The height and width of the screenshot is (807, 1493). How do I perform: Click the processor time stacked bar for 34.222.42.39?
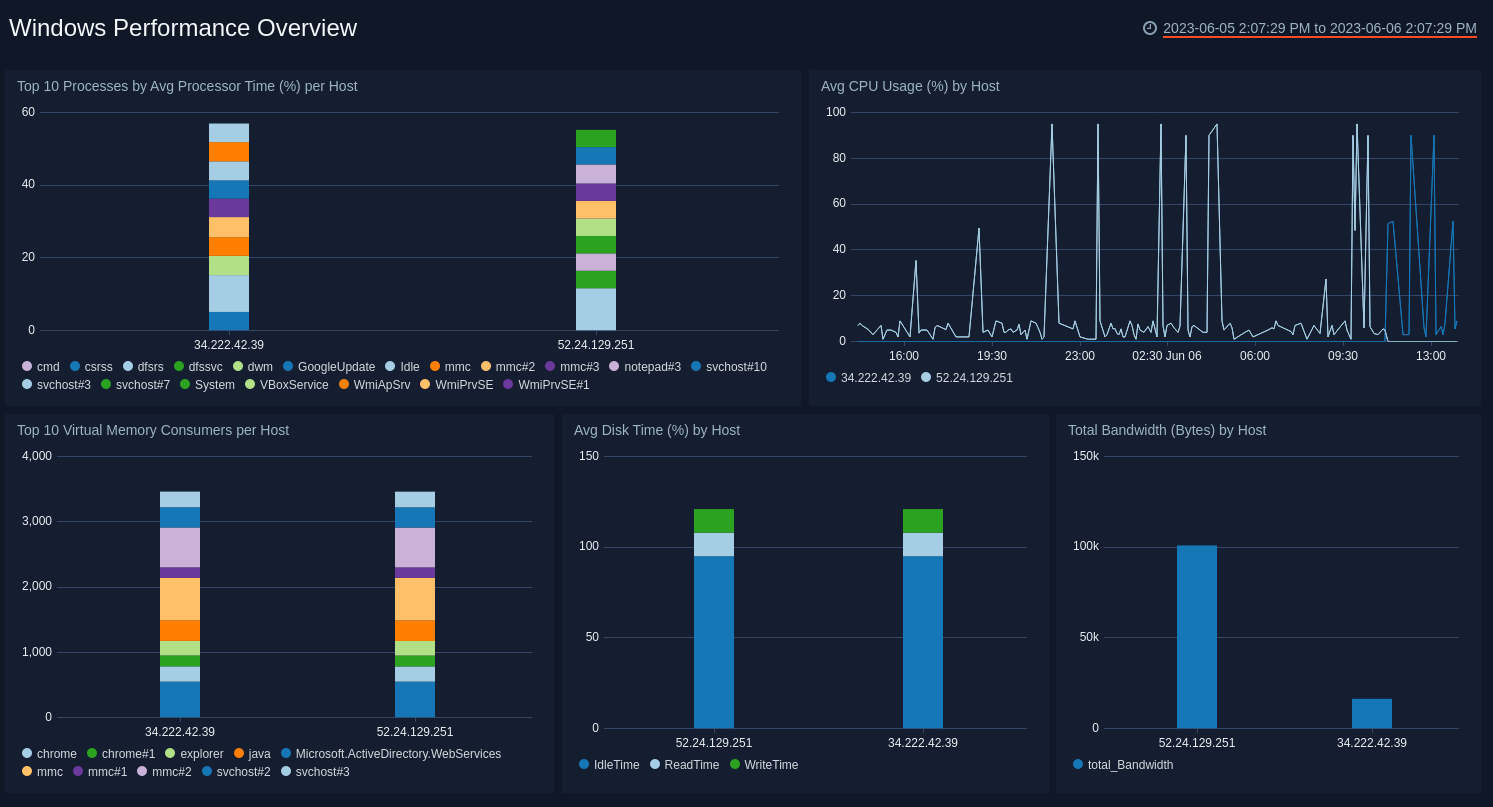tap(229, 227)
